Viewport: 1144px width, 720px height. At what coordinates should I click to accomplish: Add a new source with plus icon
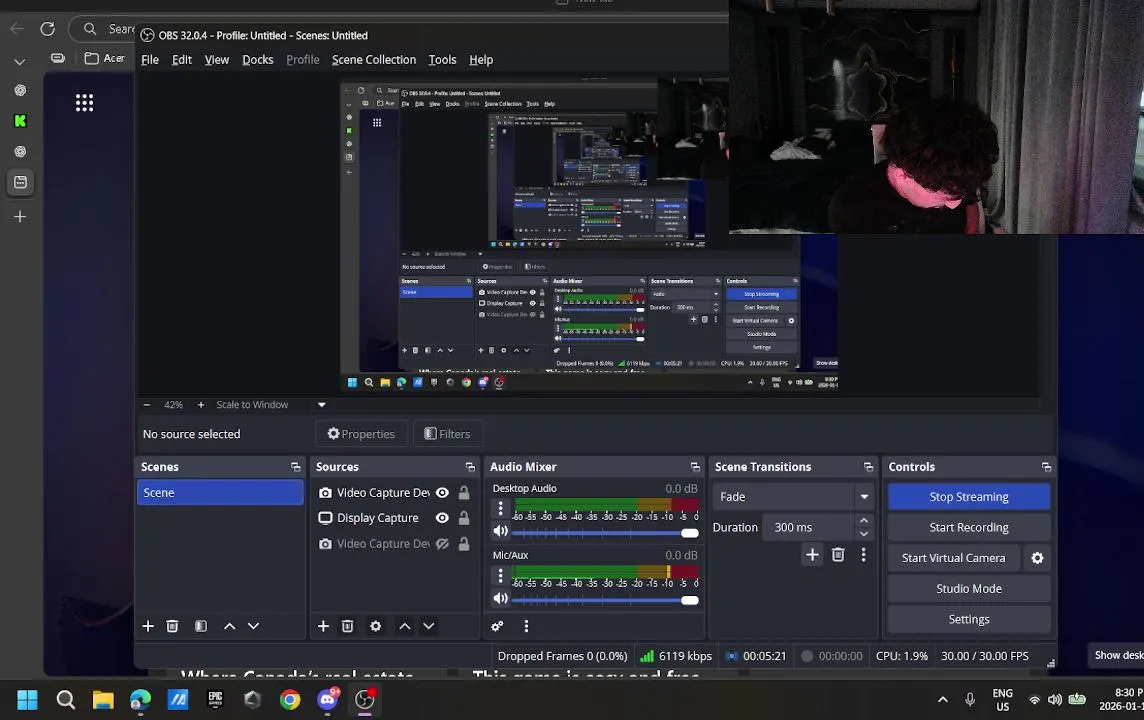pos(323,626)
